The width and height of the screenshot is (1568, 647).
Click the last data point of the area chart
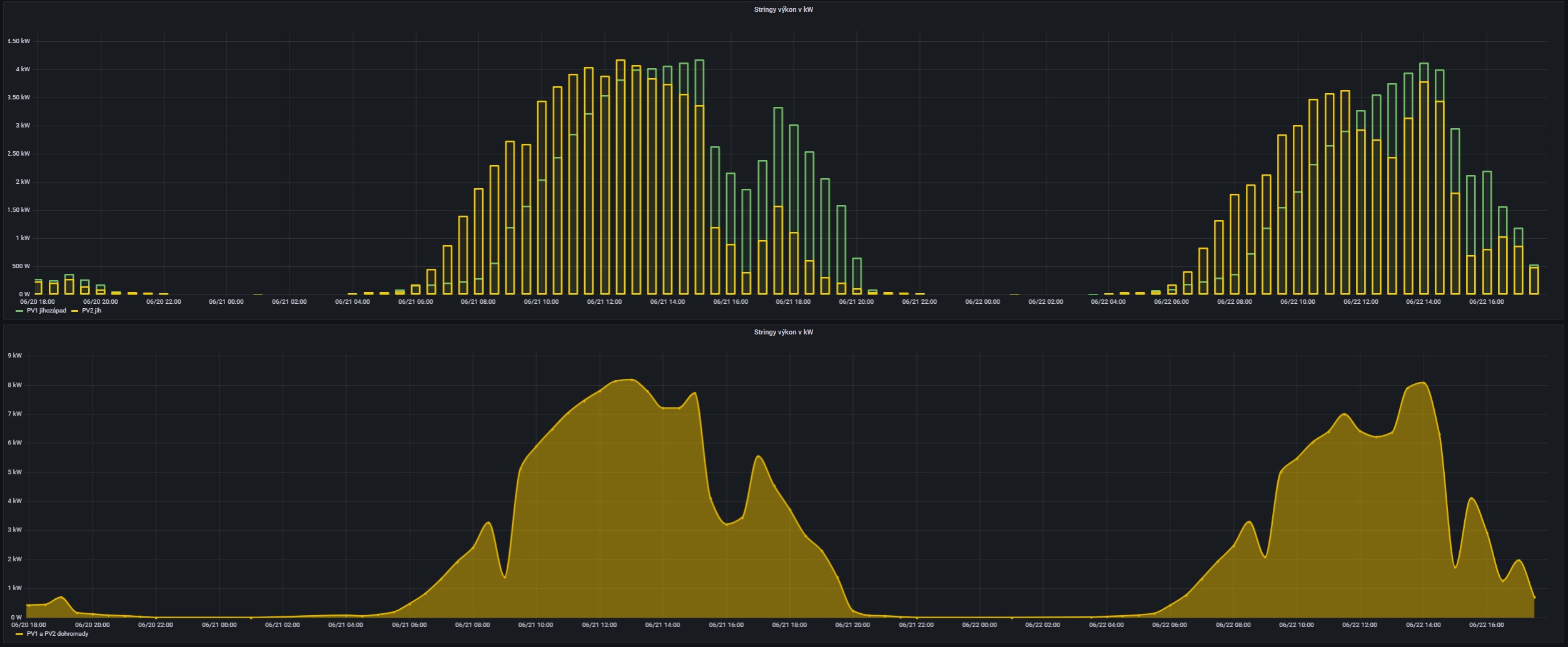click(1534, 598)
